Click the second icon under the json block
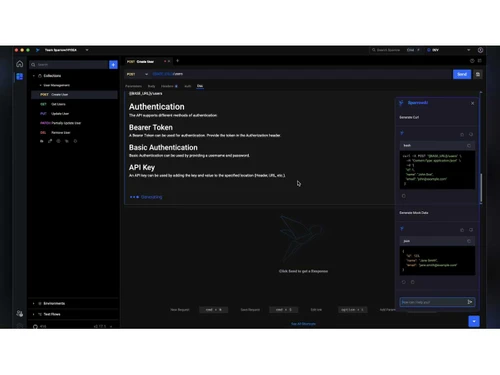 [x=412, y=282]
